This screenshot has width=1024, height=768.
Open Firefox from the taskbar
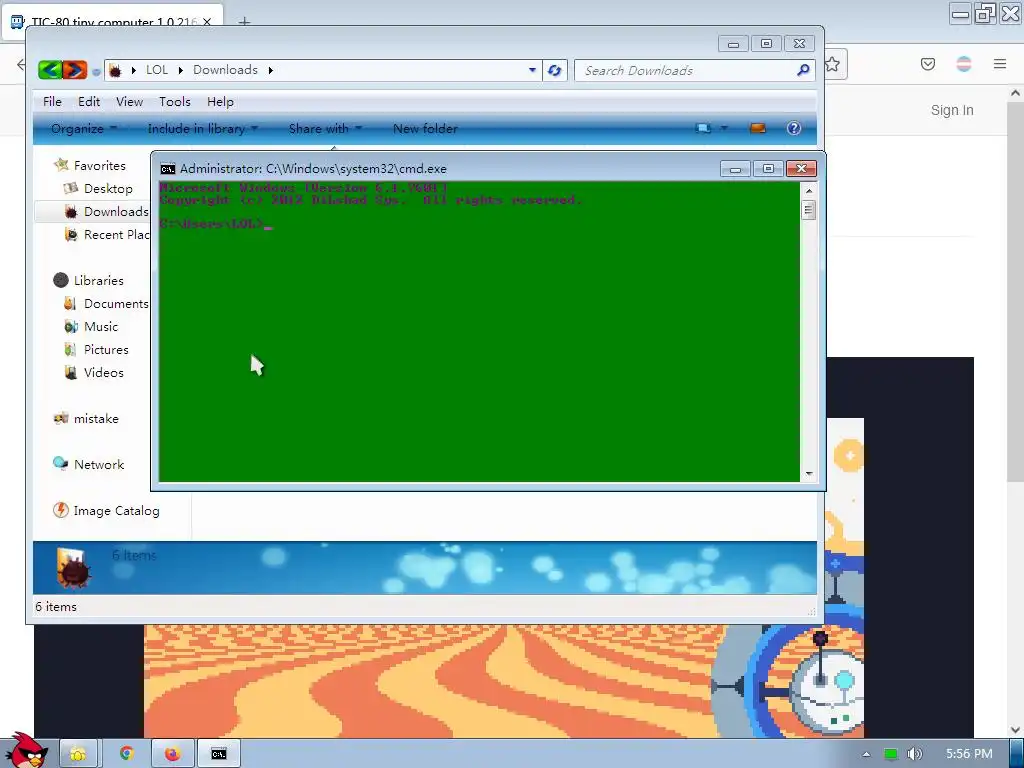172,754
